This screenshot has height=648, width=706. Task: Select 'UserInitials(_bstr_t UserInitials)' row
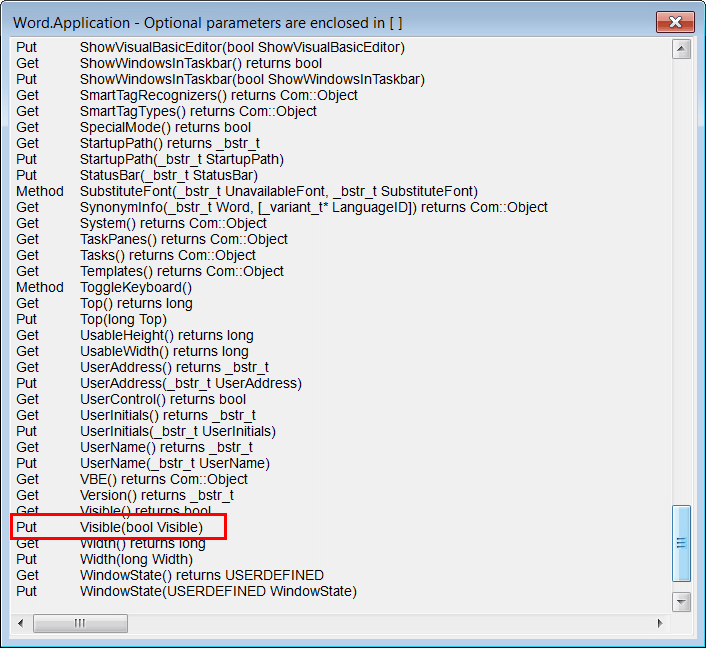pyautogui.click(x=146, y=431)
